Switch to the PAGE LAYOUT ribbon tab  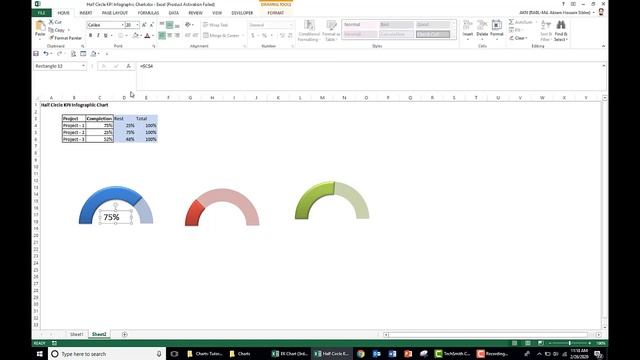click(x=115, y=13)
